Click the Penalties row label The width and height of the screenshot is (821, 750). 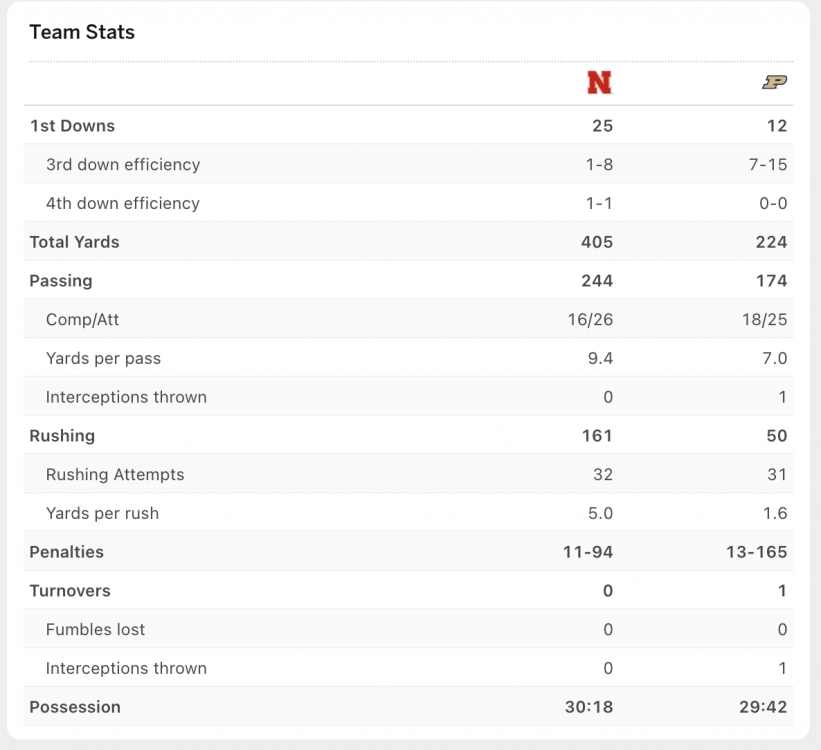[66, 552]
